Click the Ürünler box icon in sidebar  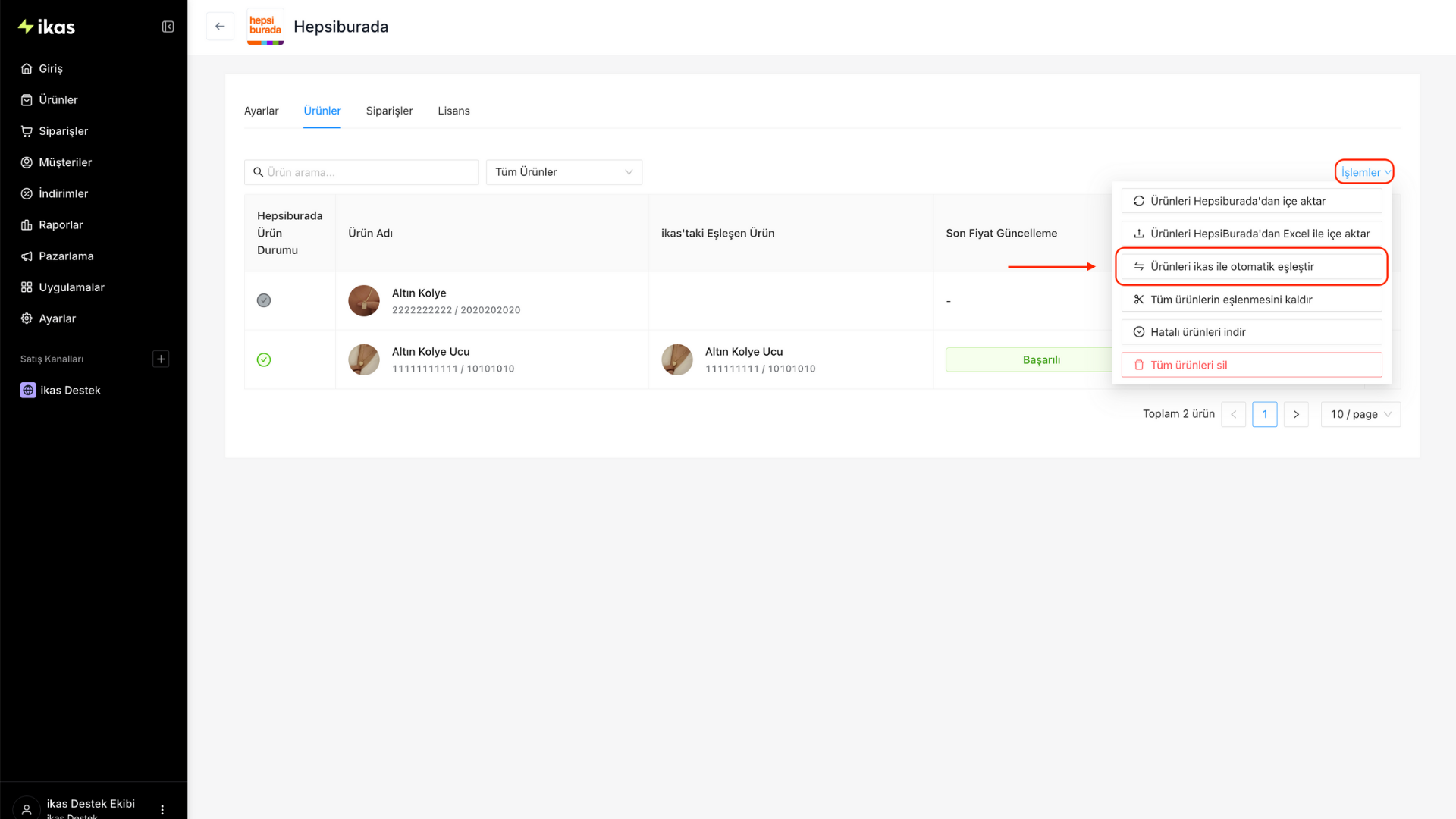tap(27, 100)
